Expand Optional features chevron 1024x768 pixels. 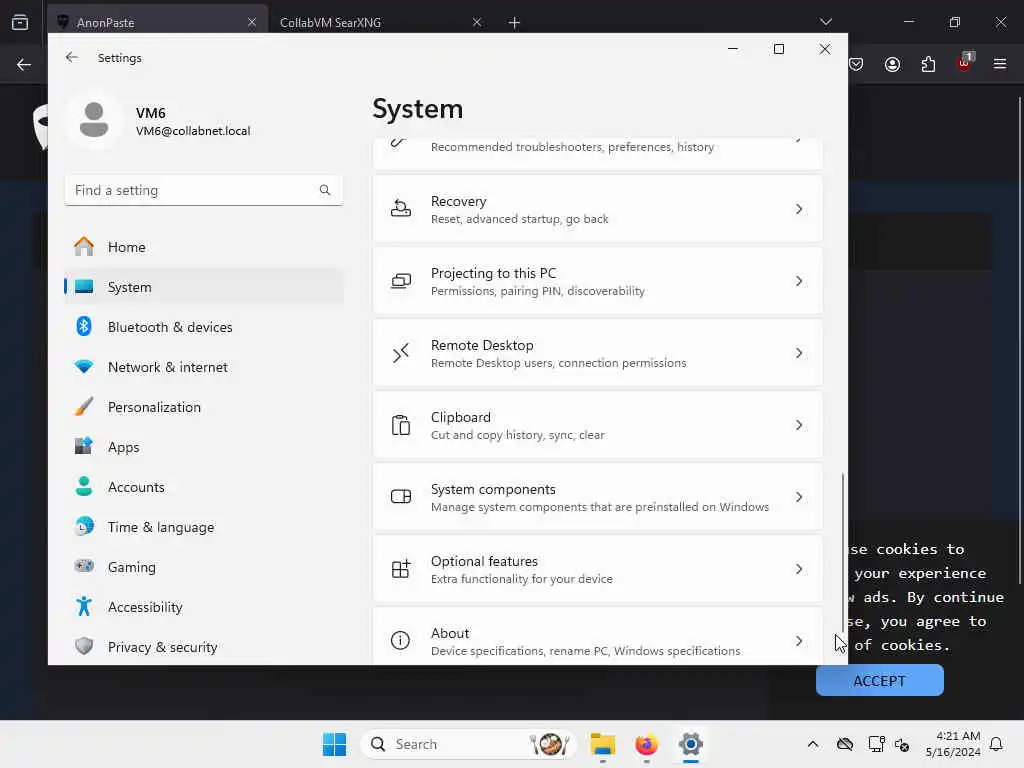coord(799,569)
